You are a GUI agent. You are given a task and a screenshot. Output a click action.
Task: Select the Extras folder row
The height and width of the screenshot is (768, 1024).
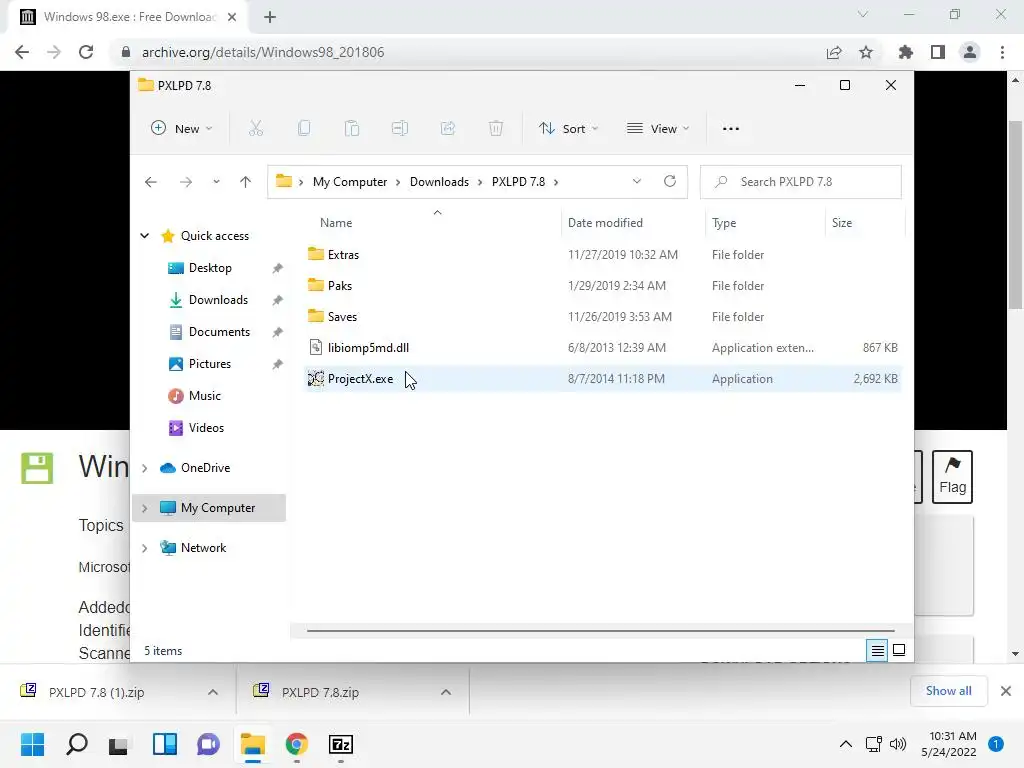[603, 255]
